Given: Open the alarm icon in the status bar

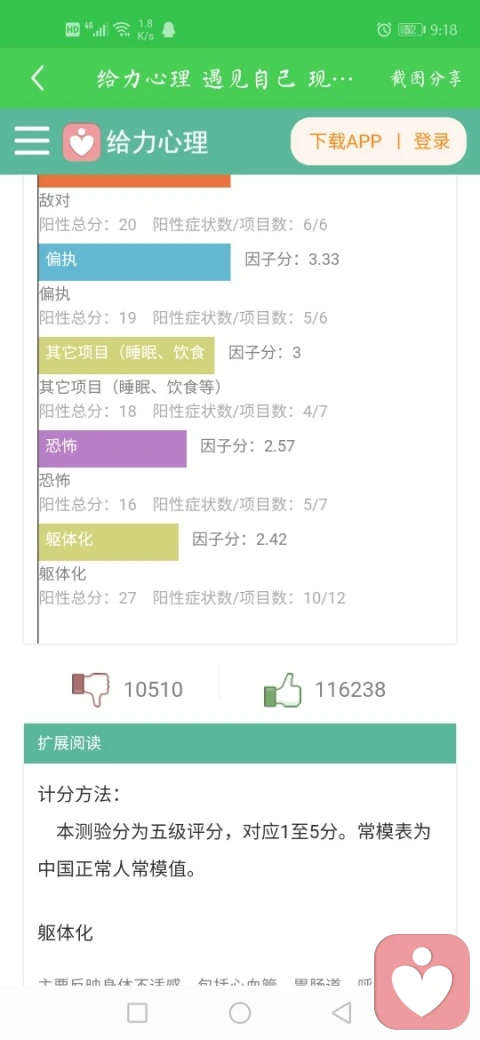Looking at the screenshot, I should pos(384,29).
